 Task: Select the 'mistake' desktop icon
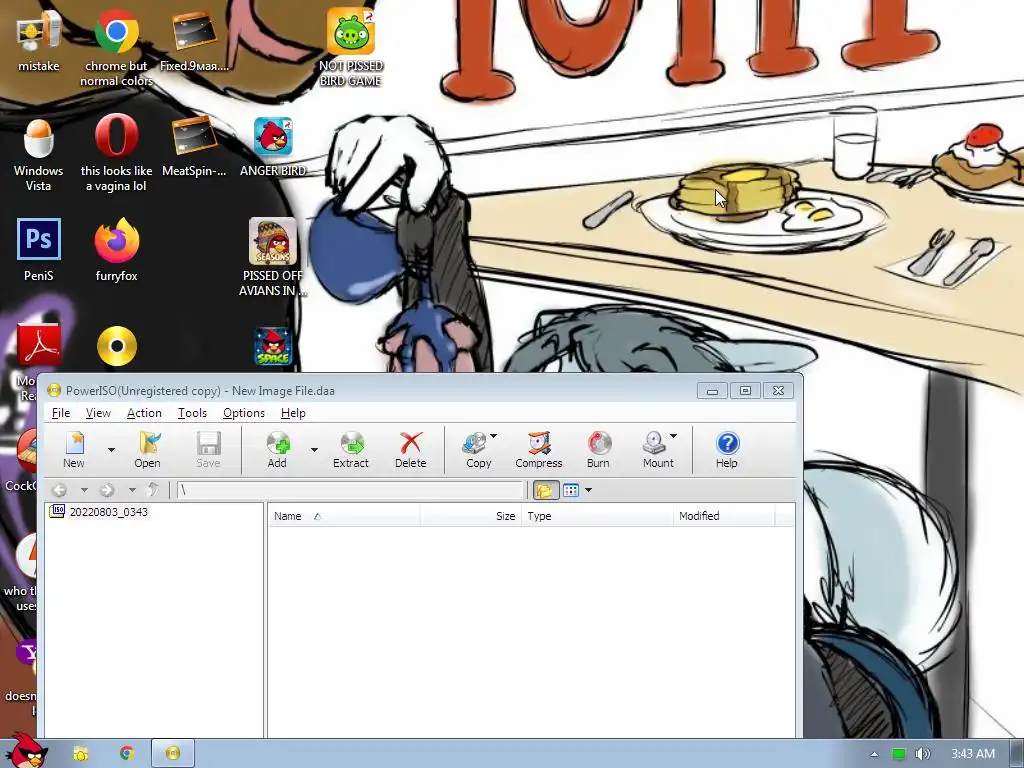39,40
